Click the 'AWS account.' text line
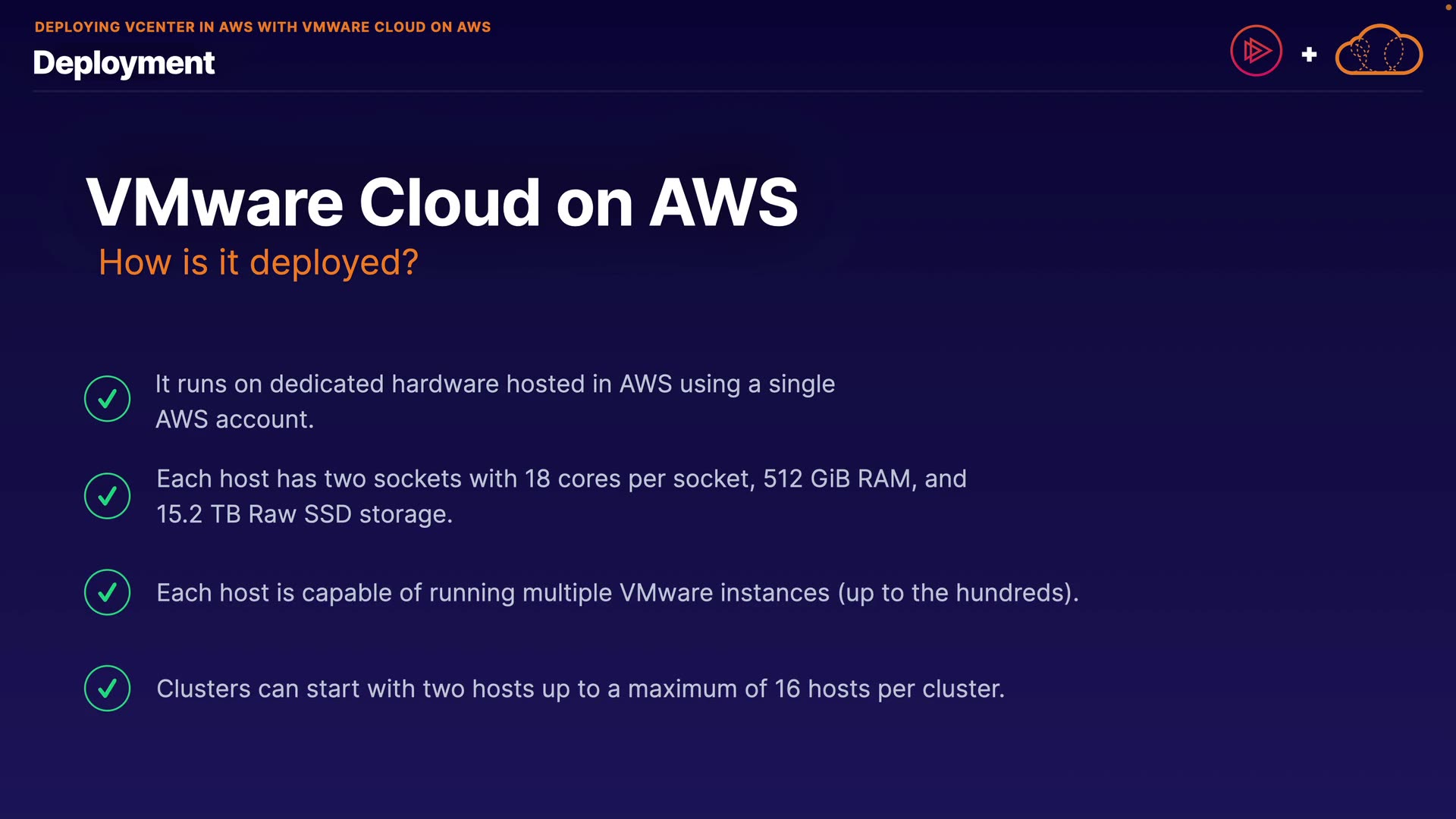1456x819 pixels. point(234,419)
